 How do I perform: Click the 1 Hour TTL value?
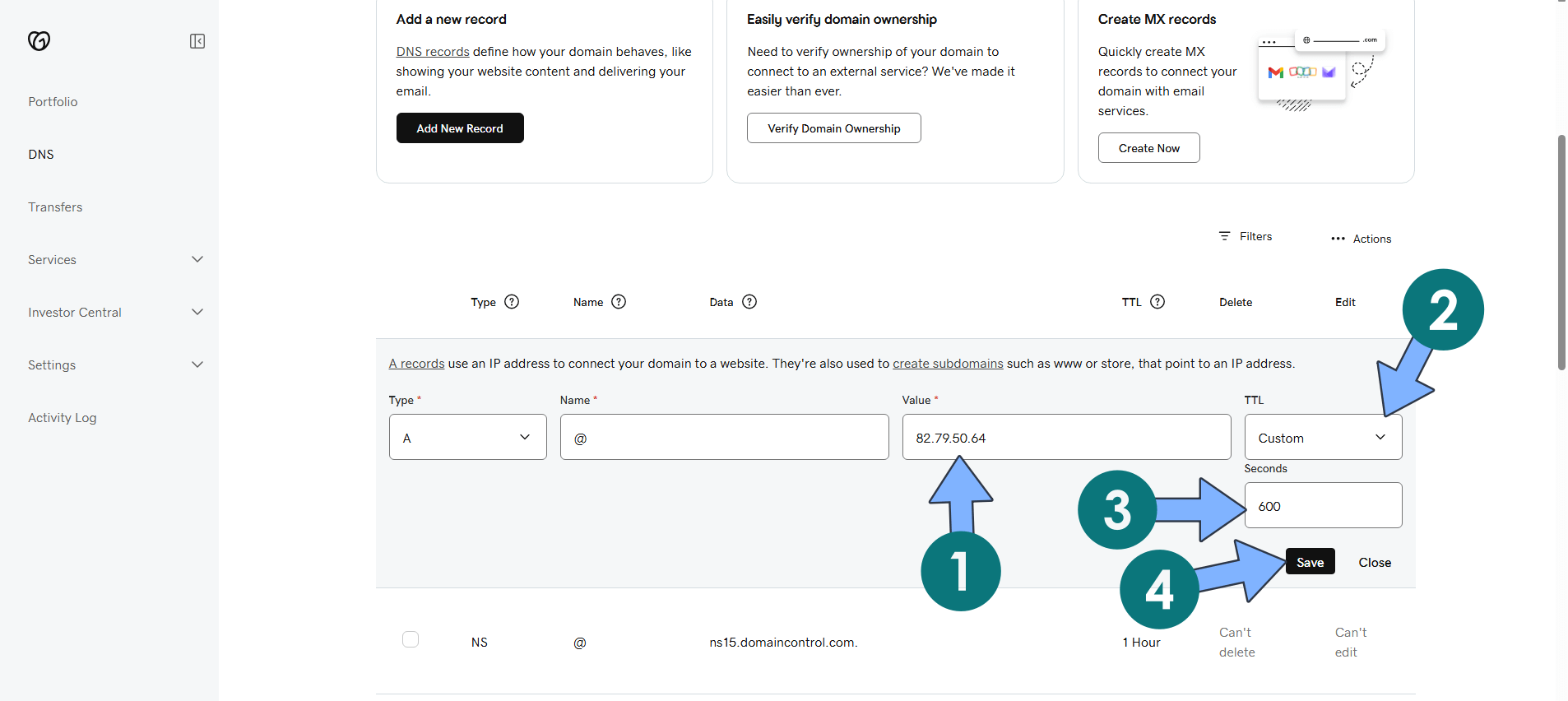[1141, 643]
